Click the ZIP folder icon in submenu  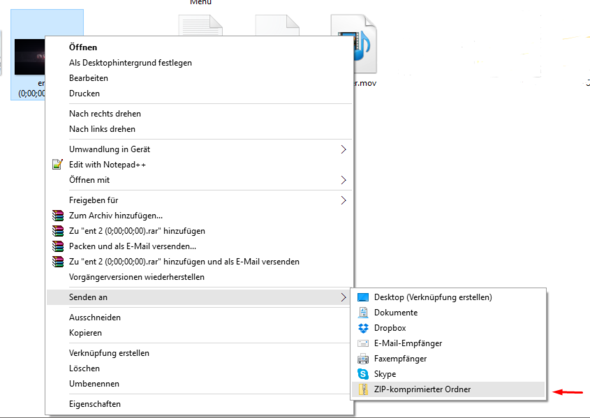tap(363, 389)
